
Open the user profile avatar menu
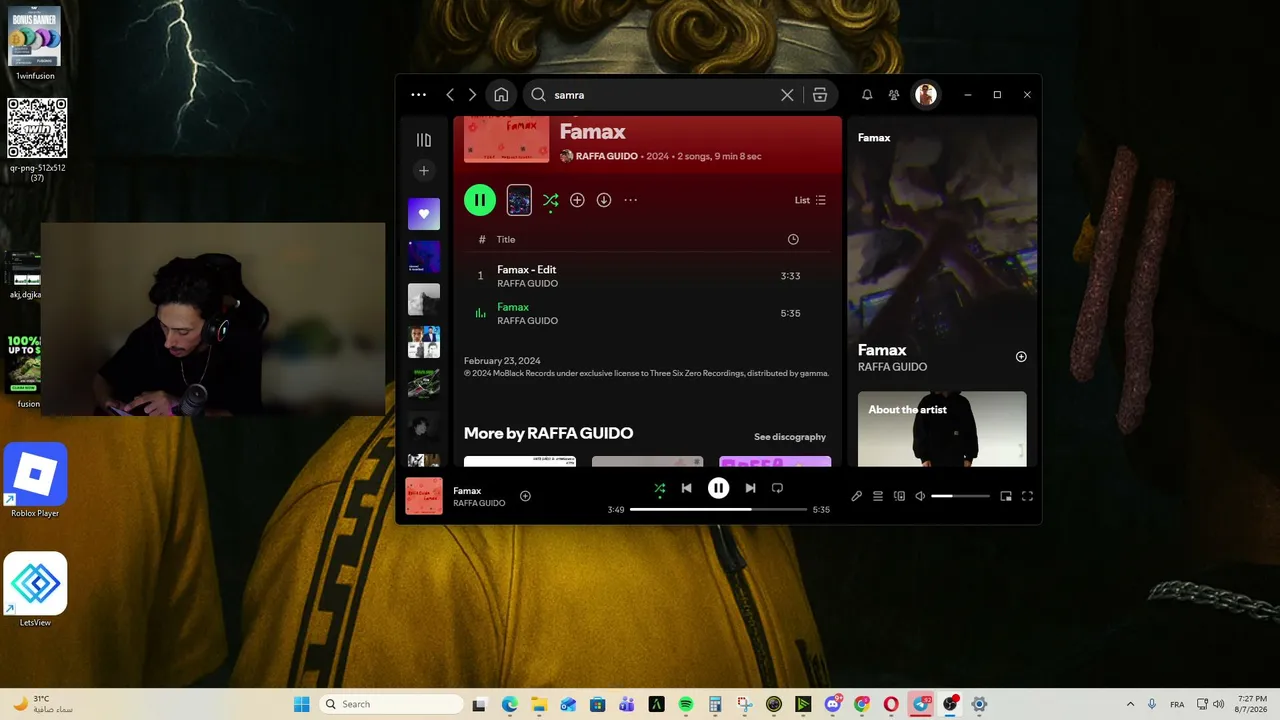[926, 95]
